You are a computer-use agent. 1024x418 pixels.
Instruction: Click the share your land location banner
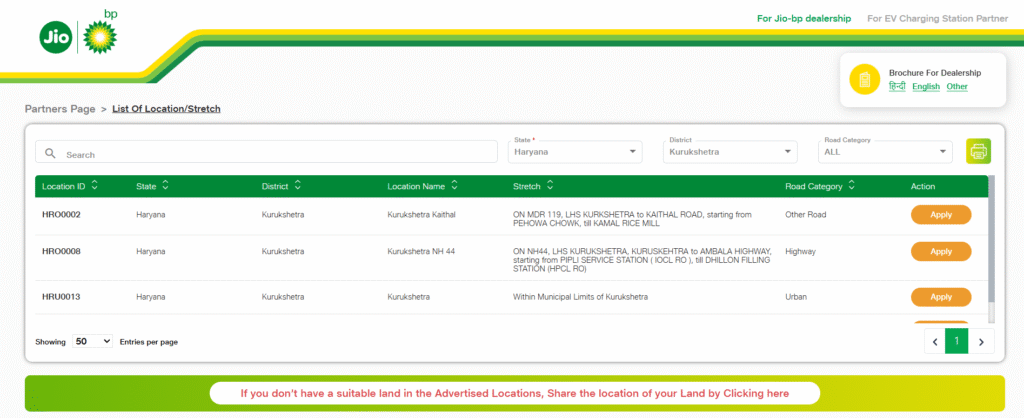pos(514,393)
